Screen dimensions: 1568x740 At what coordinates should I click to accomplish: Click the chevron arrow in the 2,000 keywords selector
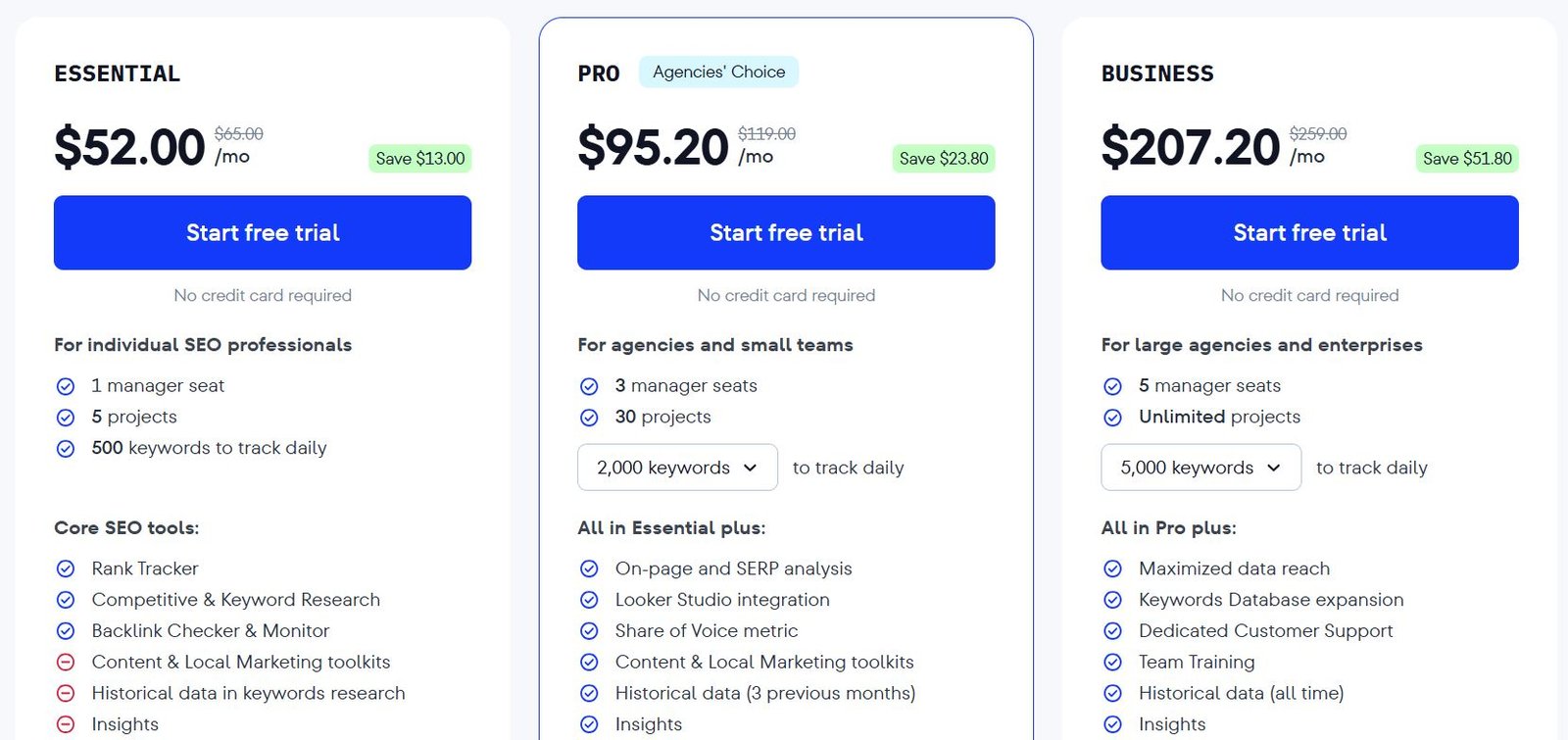[751, 468]
